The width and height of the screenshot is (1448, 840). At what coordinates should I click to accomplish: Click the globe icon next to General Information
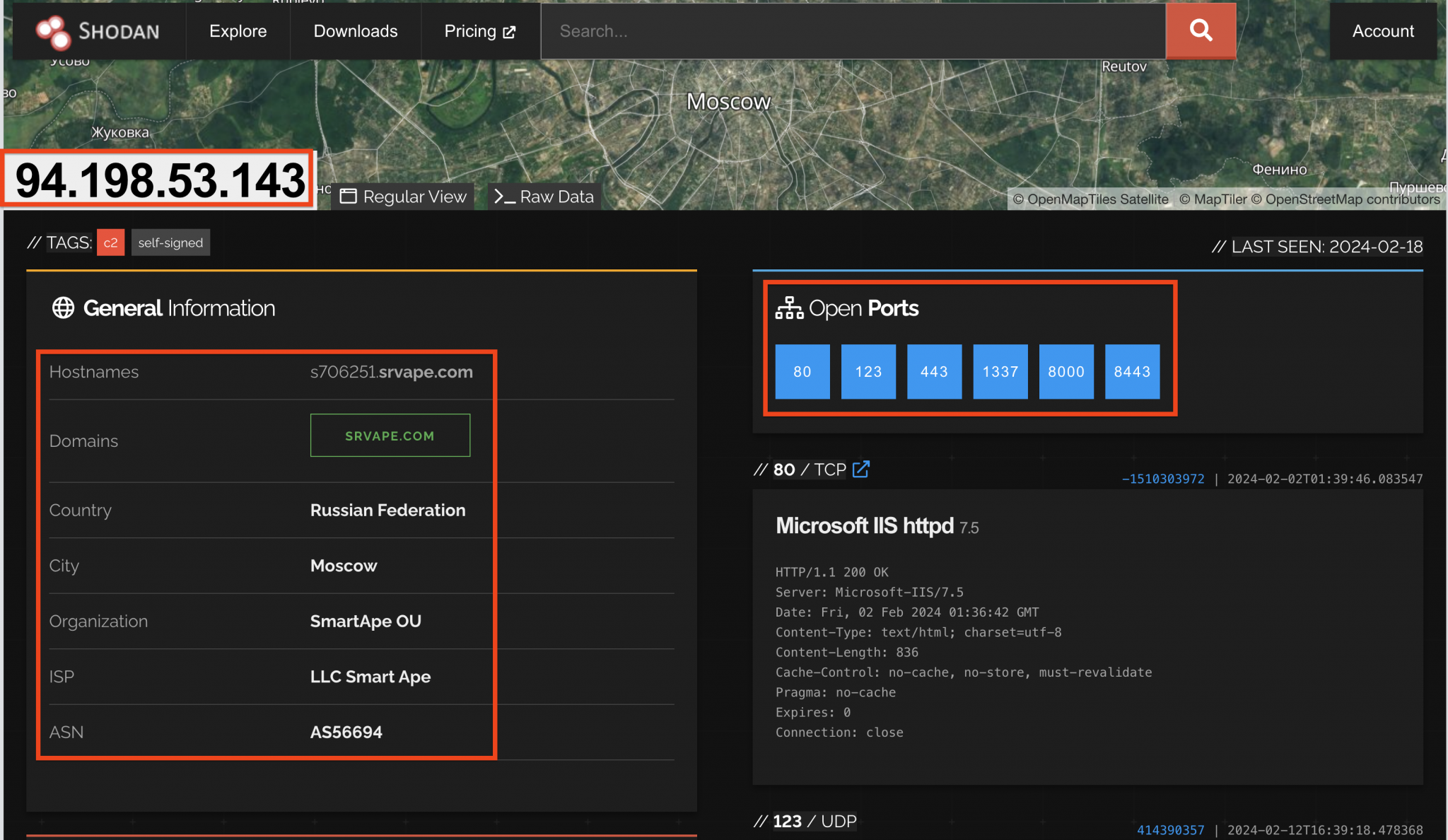pos(64,308)
